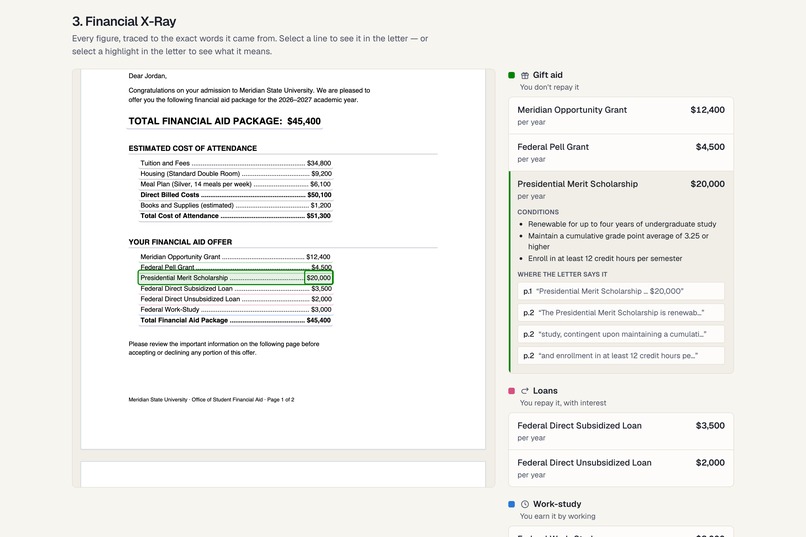Viewport: 806px width, 537px height.
Task: Select Meridian Opportunity Grant line in the letter
Action: click(236, 257)
